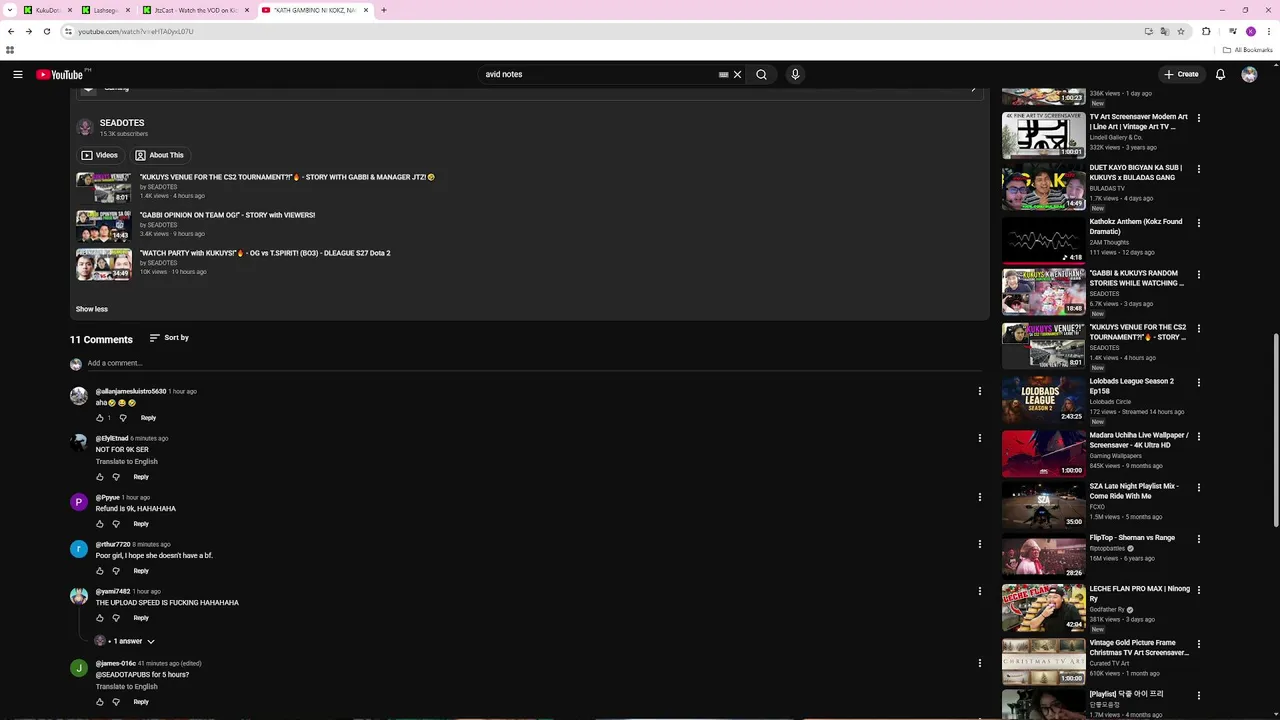The width and height of the screenshot is (1280, 720).
Task: Open the Sort by comments dropdown
Action: point(169,338)
